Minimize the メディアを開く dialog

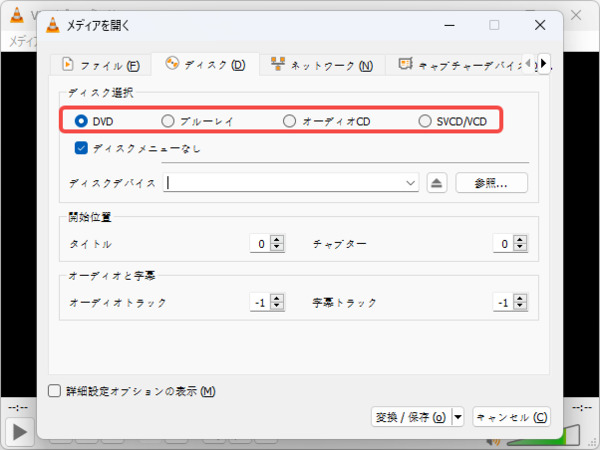click(450, 25)
